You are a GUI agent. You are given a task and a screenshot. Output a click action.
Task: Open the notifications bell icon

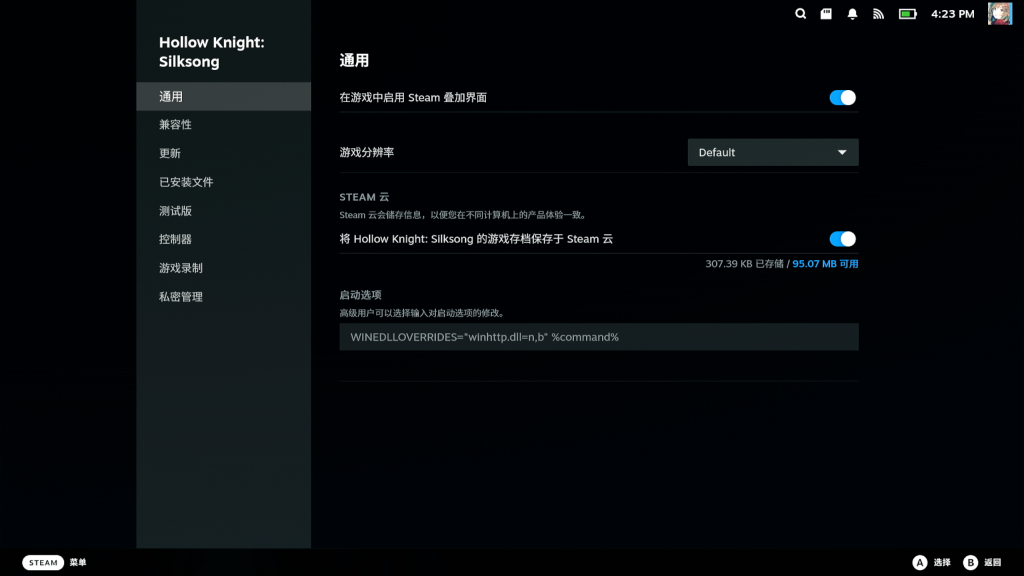pos(853,14)
